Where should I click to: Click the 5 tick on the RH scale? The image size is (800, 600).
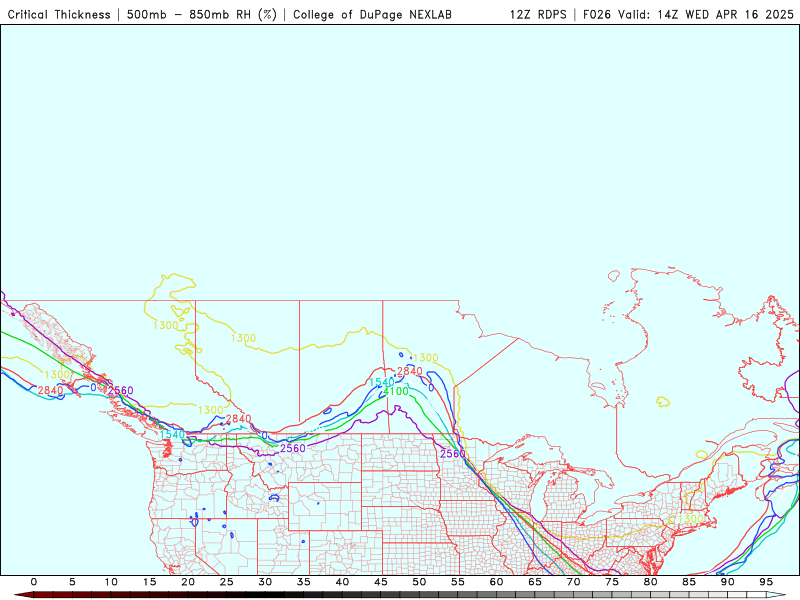(72, 582)
